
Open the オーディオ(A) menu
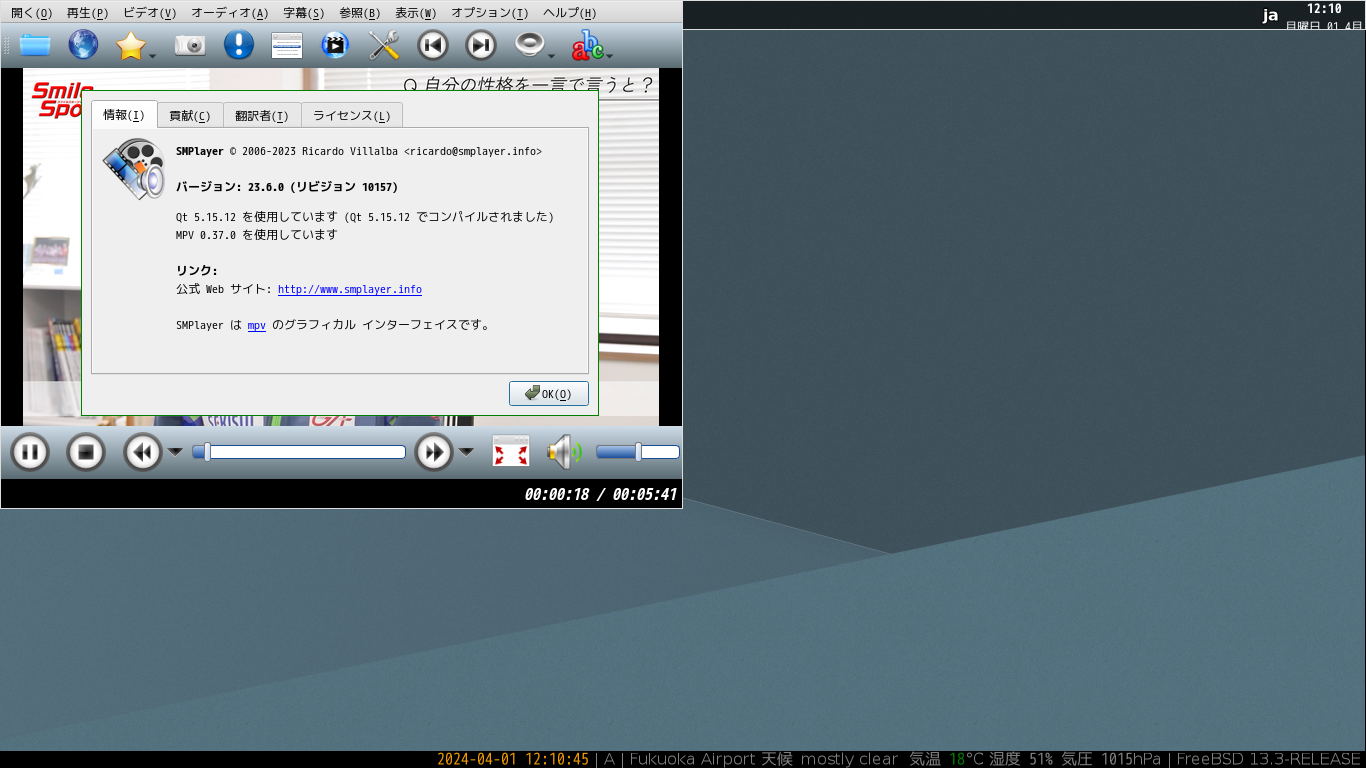pyautogui.click(x=229, y=13)
